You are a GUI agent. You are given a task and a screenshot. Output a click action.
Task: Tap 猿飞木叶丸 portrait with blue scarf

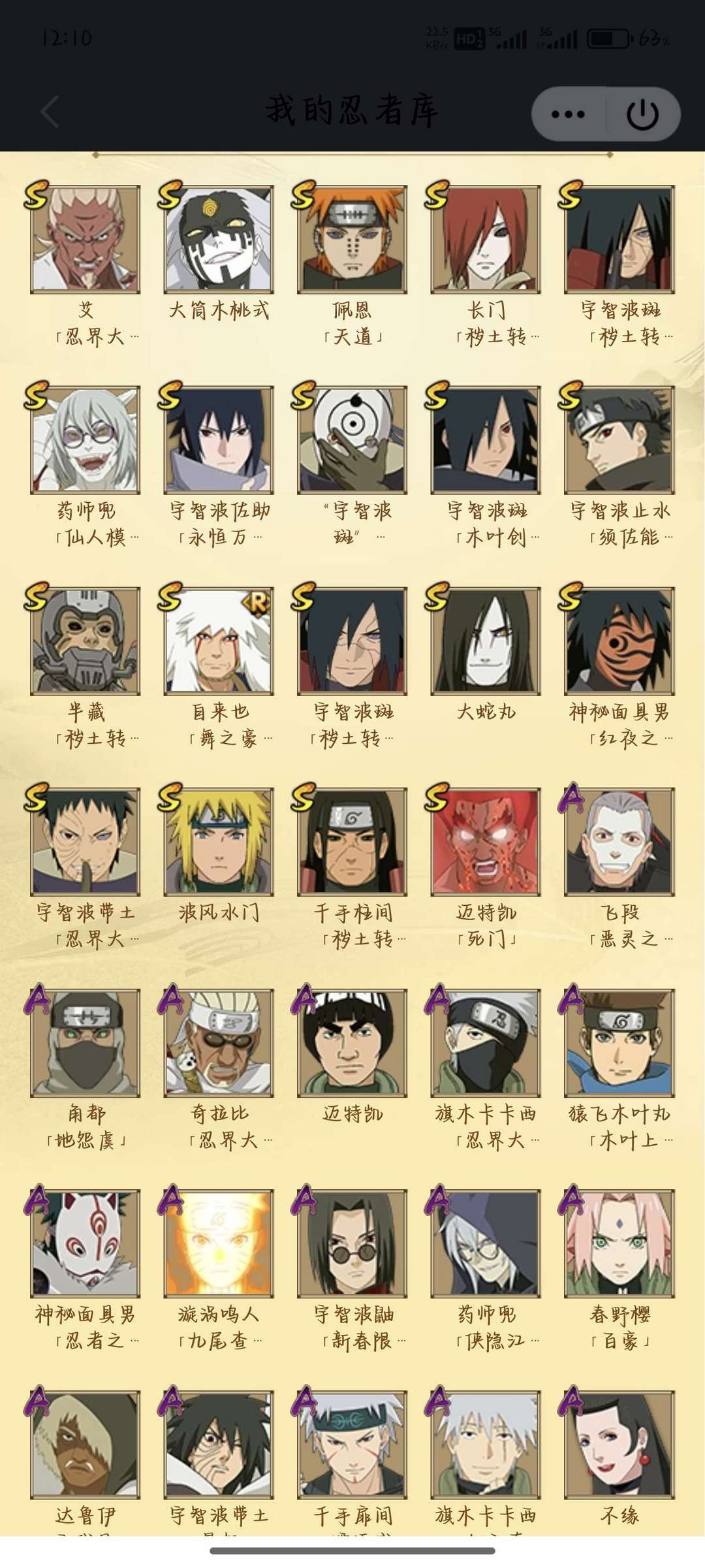[619, 1042]
